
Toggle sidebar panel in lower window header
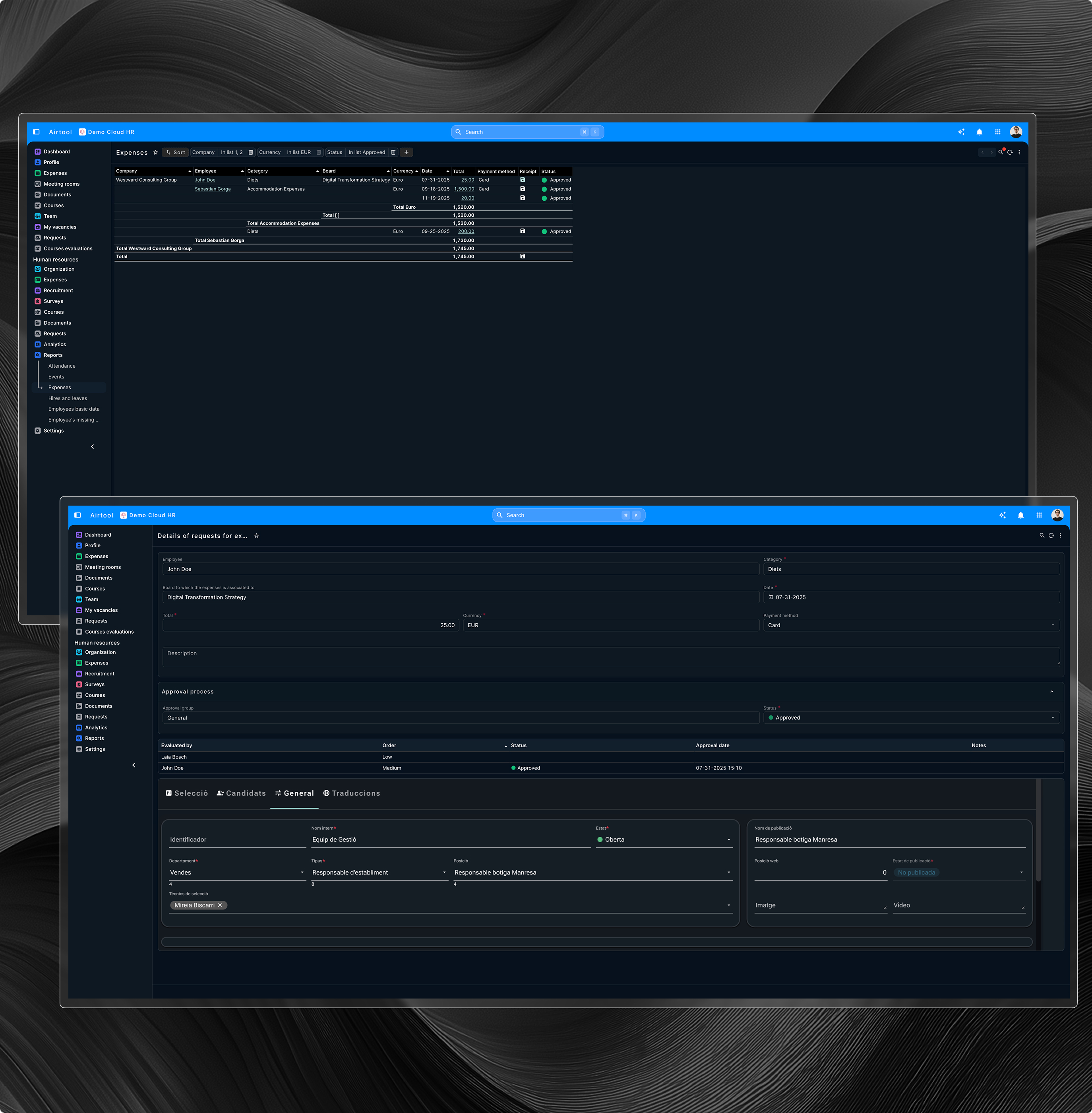[x=77, y=515]
